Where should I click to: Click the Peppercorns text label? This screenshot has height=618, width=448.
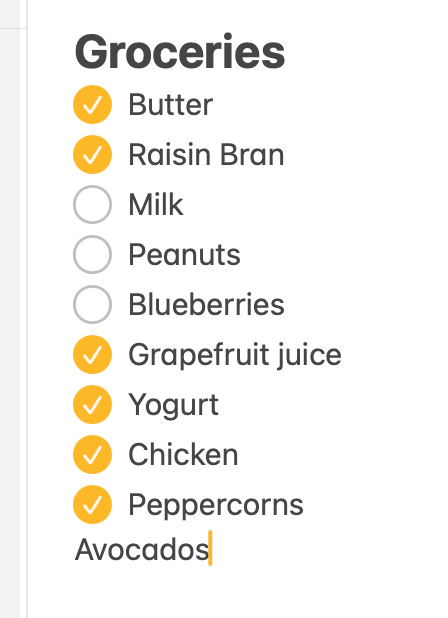click(x=216, y=505)
